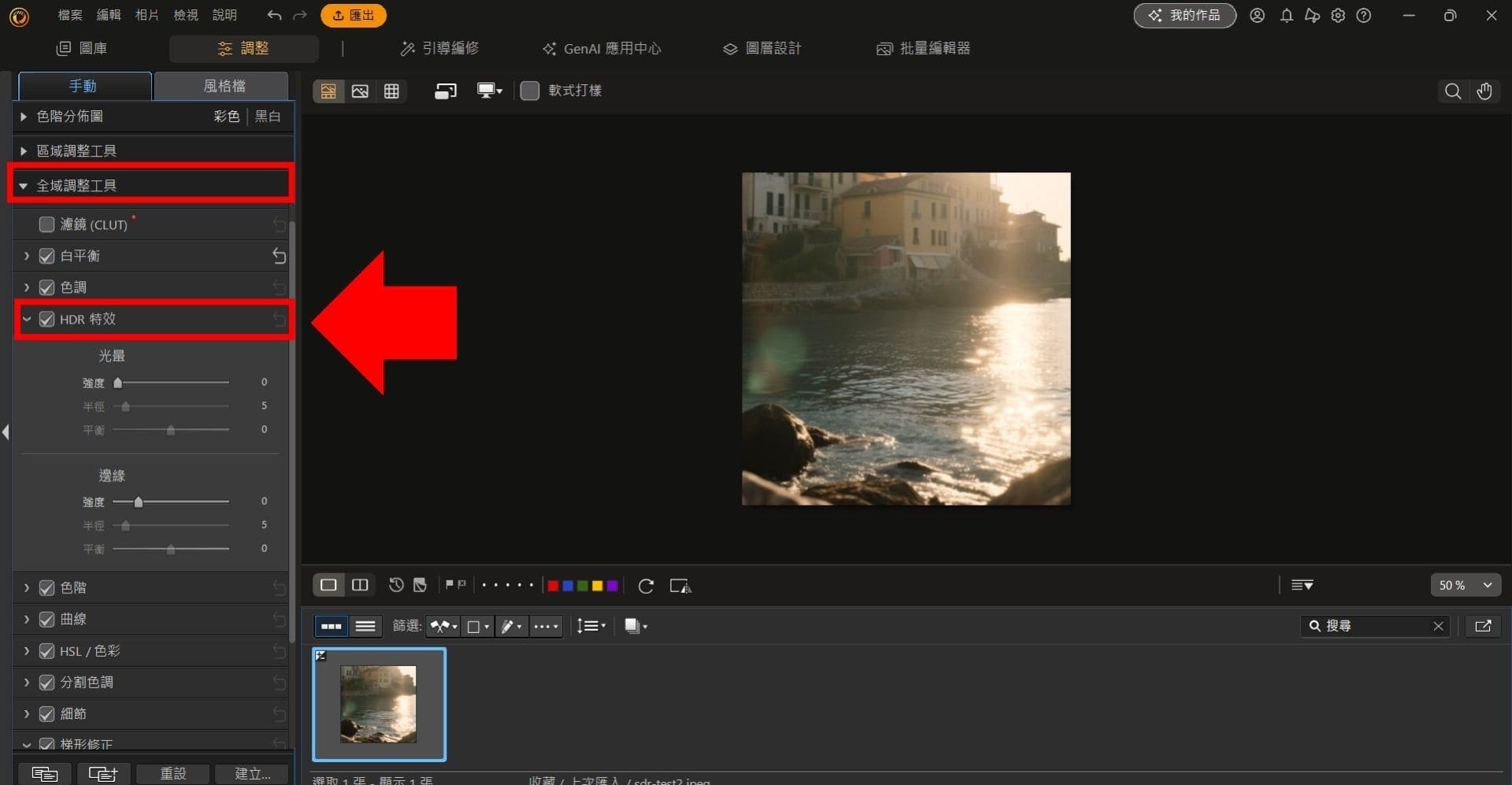
Task: Click the flag photo icon
Action: pos(450,584)
